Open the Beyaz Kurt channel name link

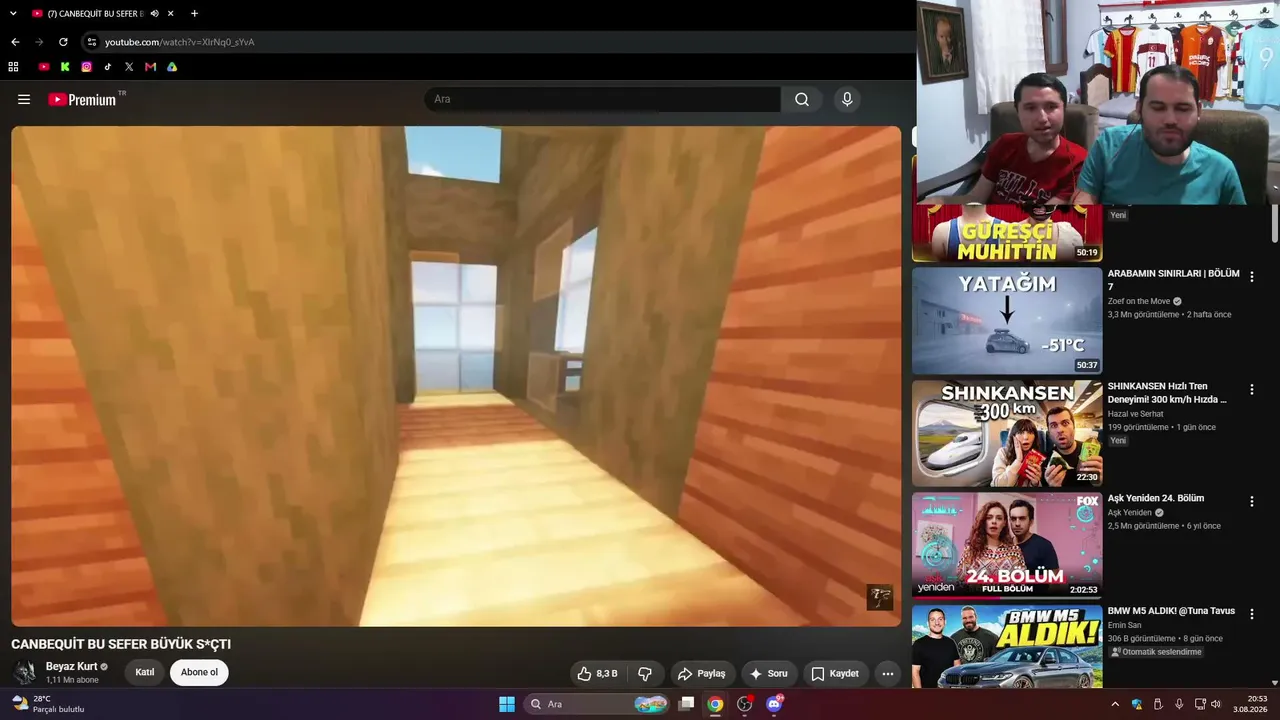pos(71,666)
